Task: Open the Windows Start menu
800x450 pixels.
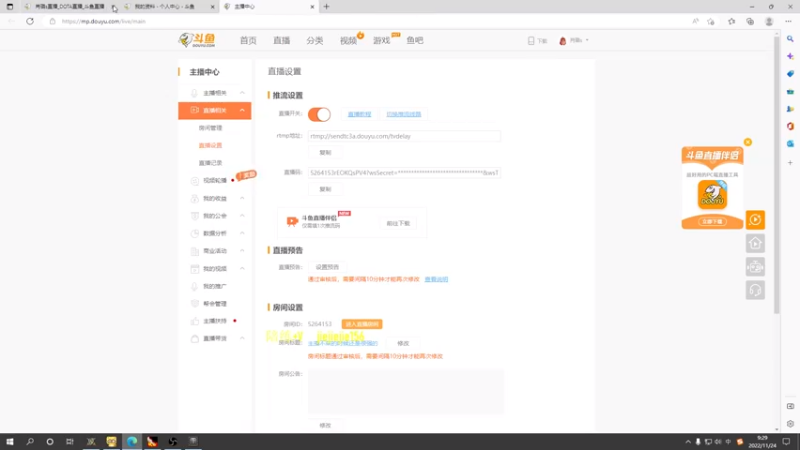Action: tap(10, 442)
